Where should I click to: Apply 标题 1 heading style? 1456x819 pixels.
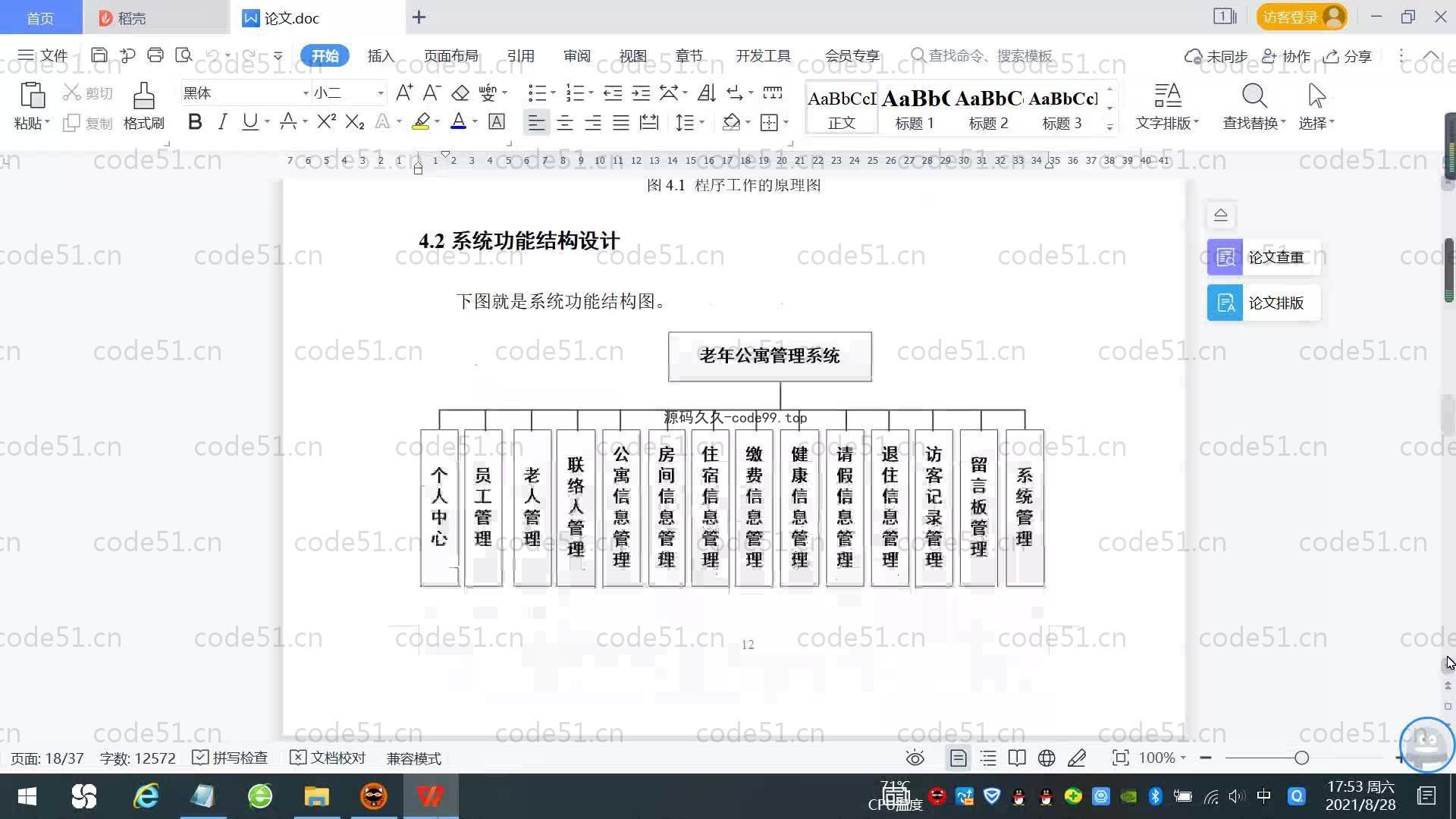pyautogui.click(x=915, y=108)
